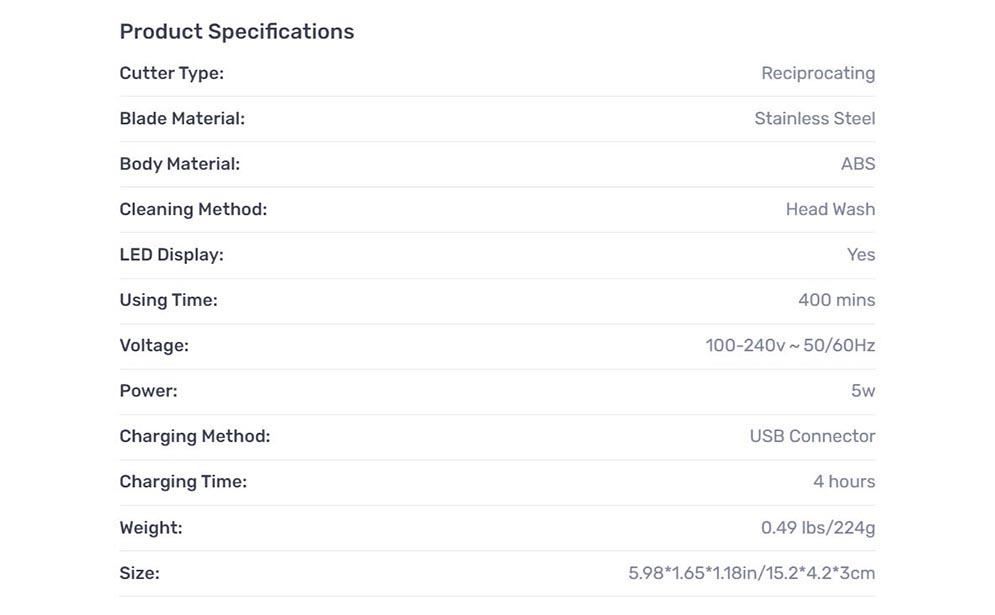The image size is (995, 615).
Task: Click the size dimensions value text
Action: pos(751,573)
